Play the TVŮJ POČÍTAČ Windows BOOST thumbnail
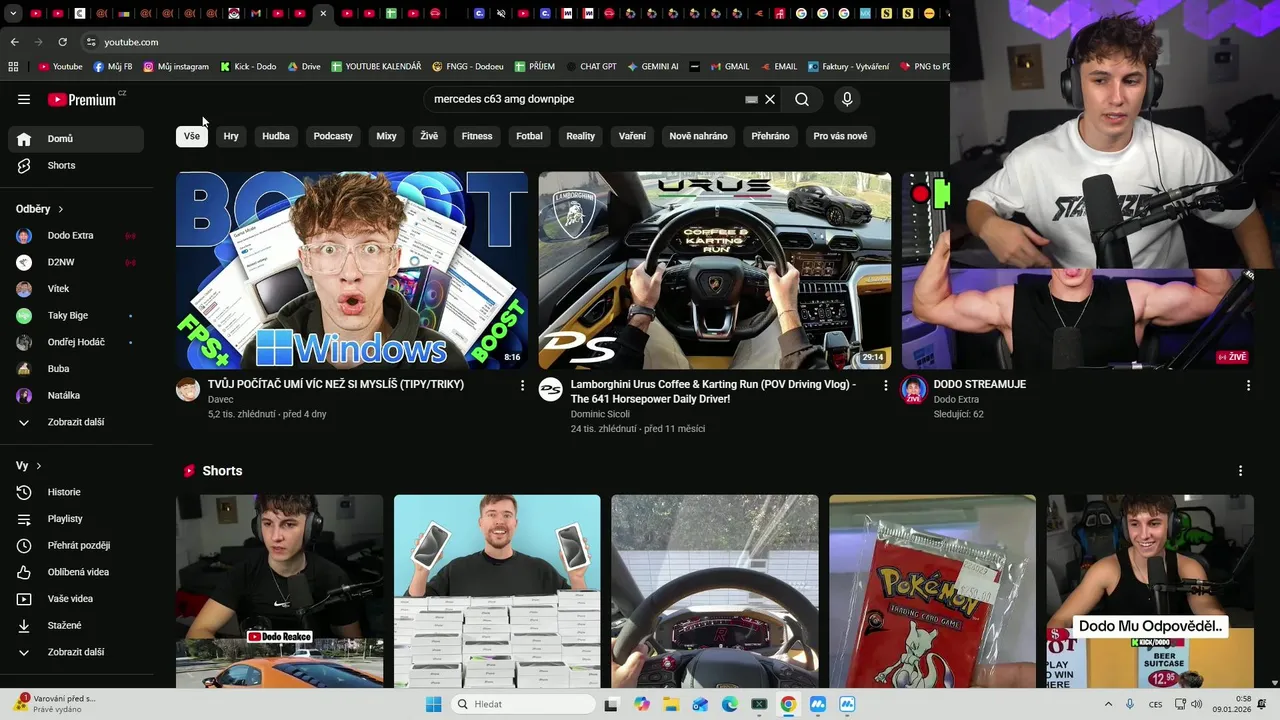Image resolution: width=1280 pixels, height=720 pixels. (x=352, y=270)
